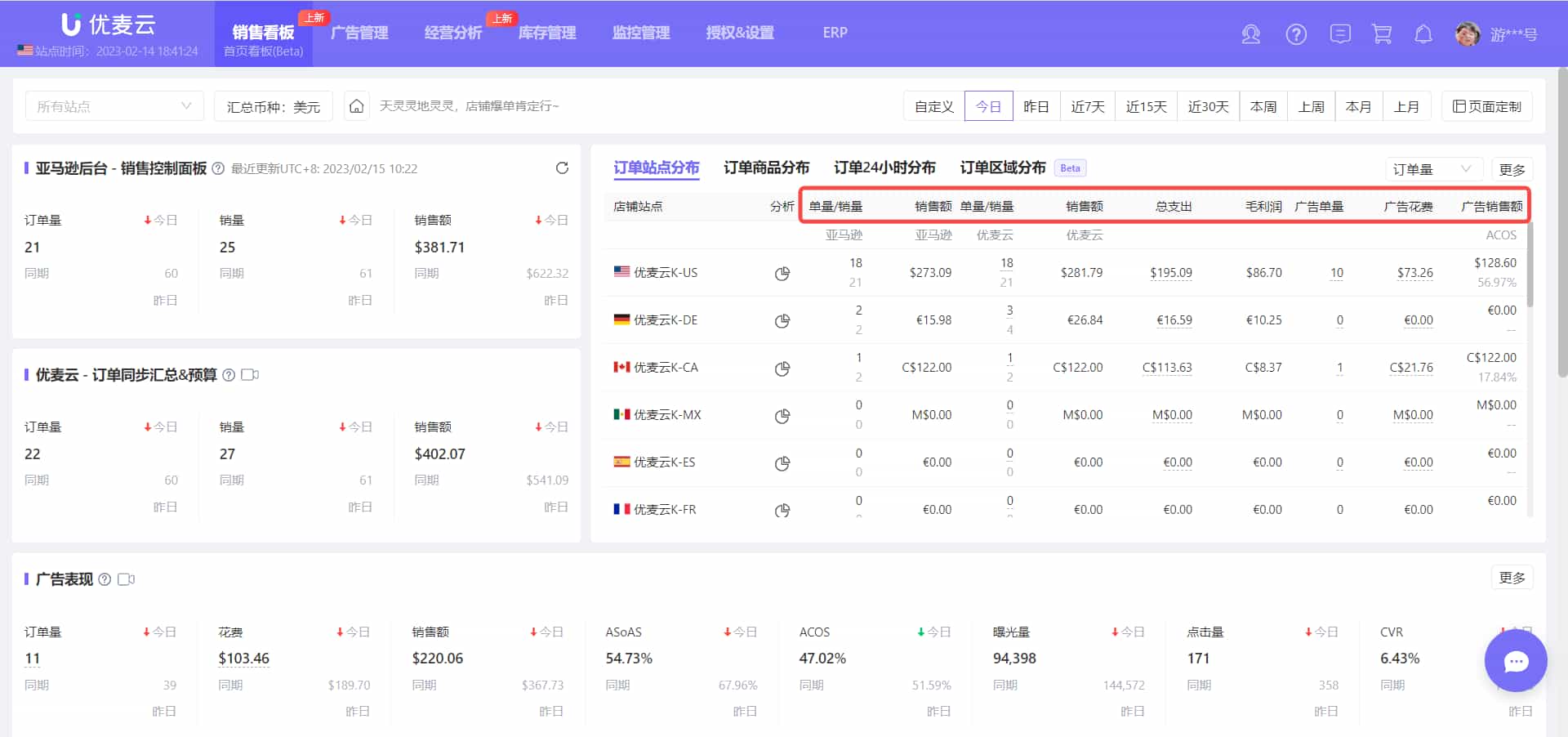Open the help question mark icon in header
Image resolution: width=1568 pixels, height=737 pixels.
coord(1296,34)
